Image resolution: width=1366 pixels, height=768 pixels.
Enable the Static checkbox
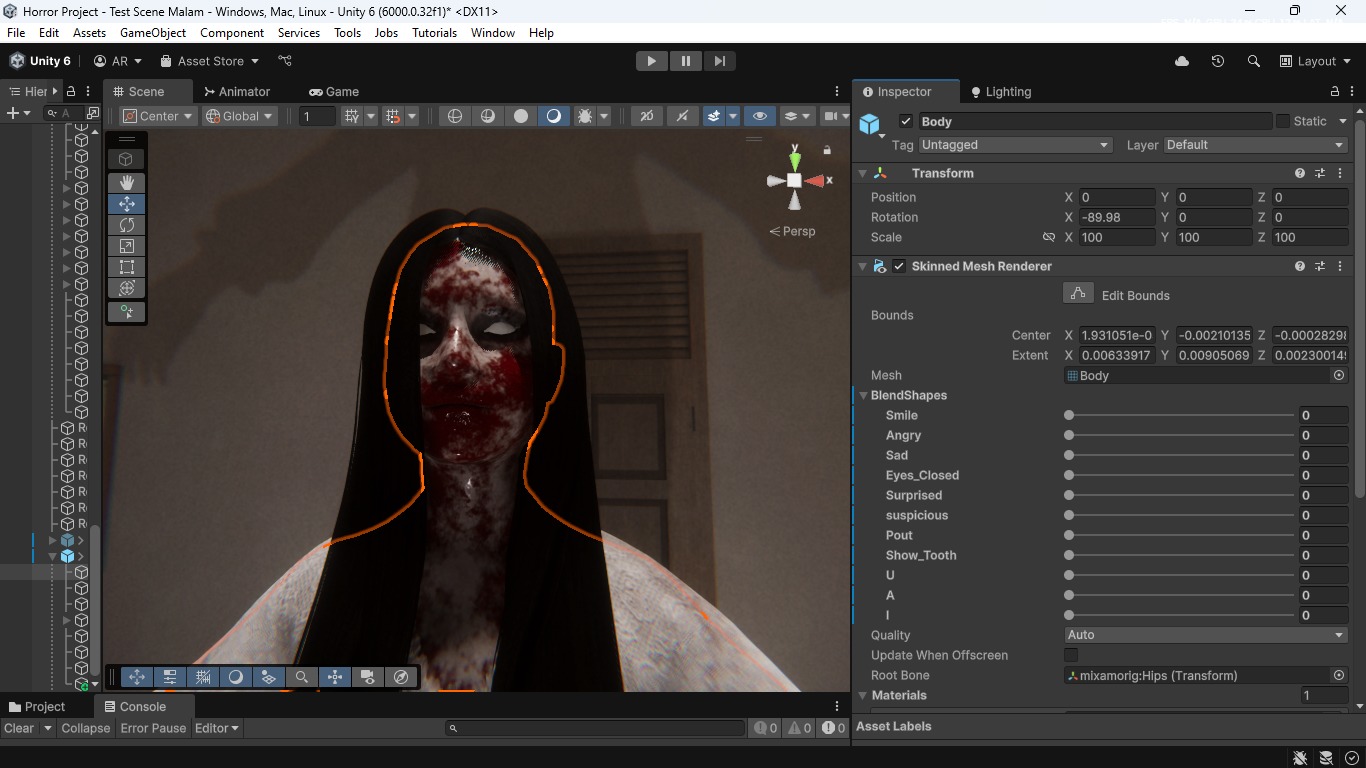pos(1282,121)
